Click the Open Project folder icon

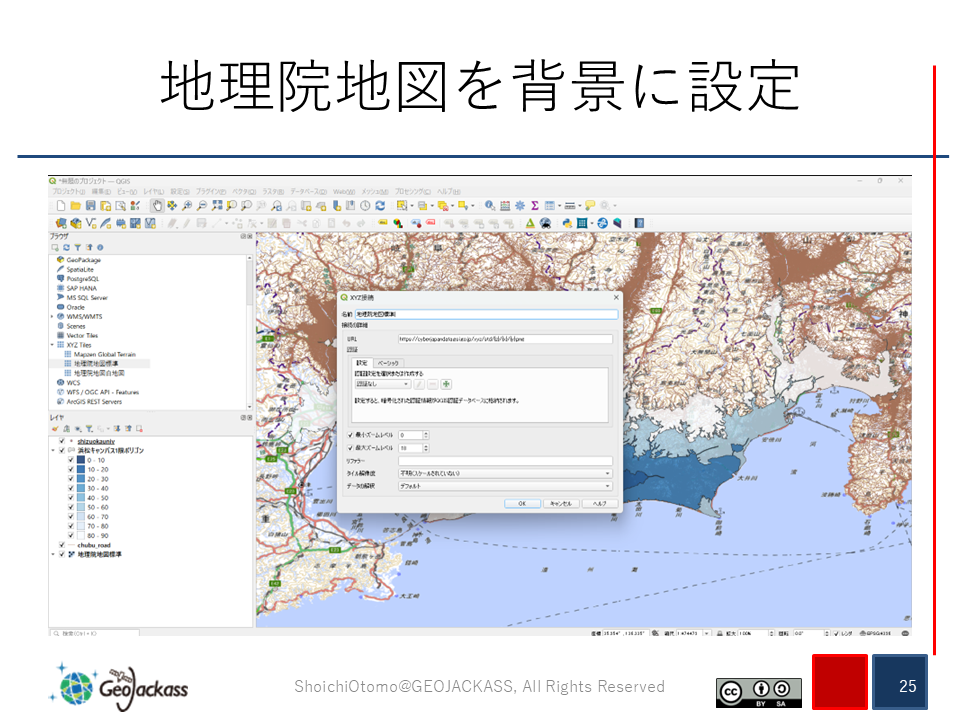tap(75, 205)
